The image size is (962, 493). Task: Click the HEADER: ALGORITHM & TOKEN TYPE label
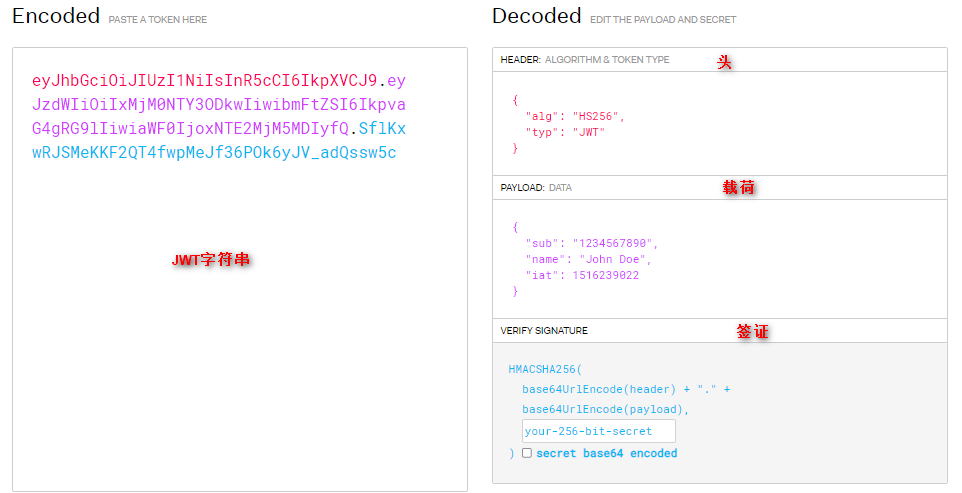585,60
